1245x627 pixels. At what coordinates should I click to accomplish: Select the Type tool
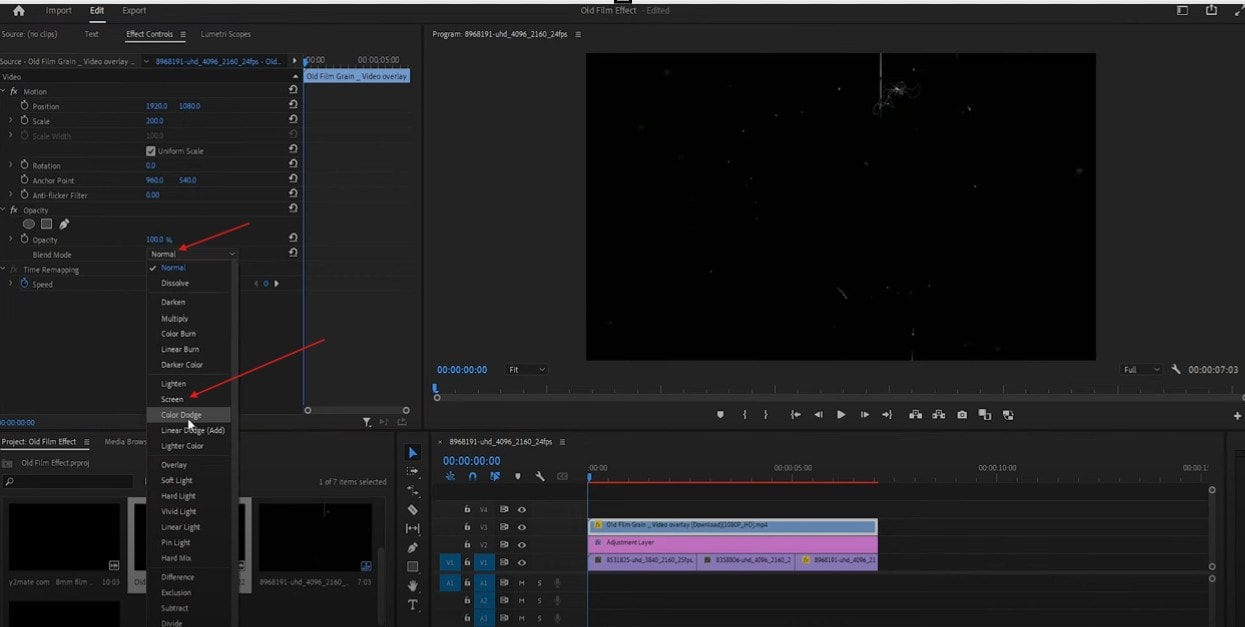[x=413, y=603]
